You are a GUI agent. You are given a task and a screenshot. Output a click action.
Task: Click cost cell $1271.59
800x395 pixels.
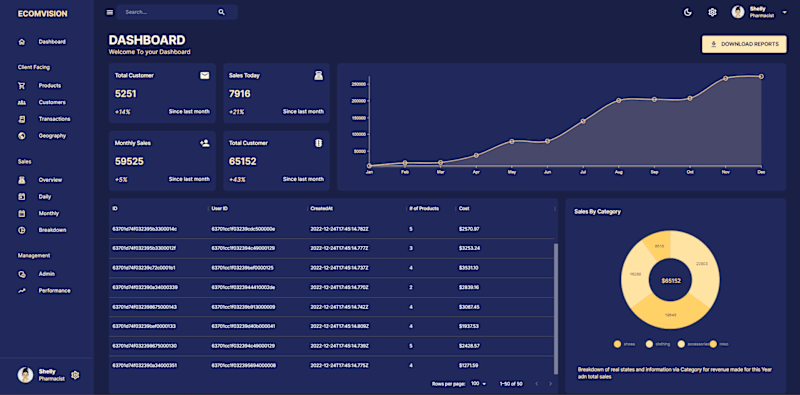(x=469, y=365)
